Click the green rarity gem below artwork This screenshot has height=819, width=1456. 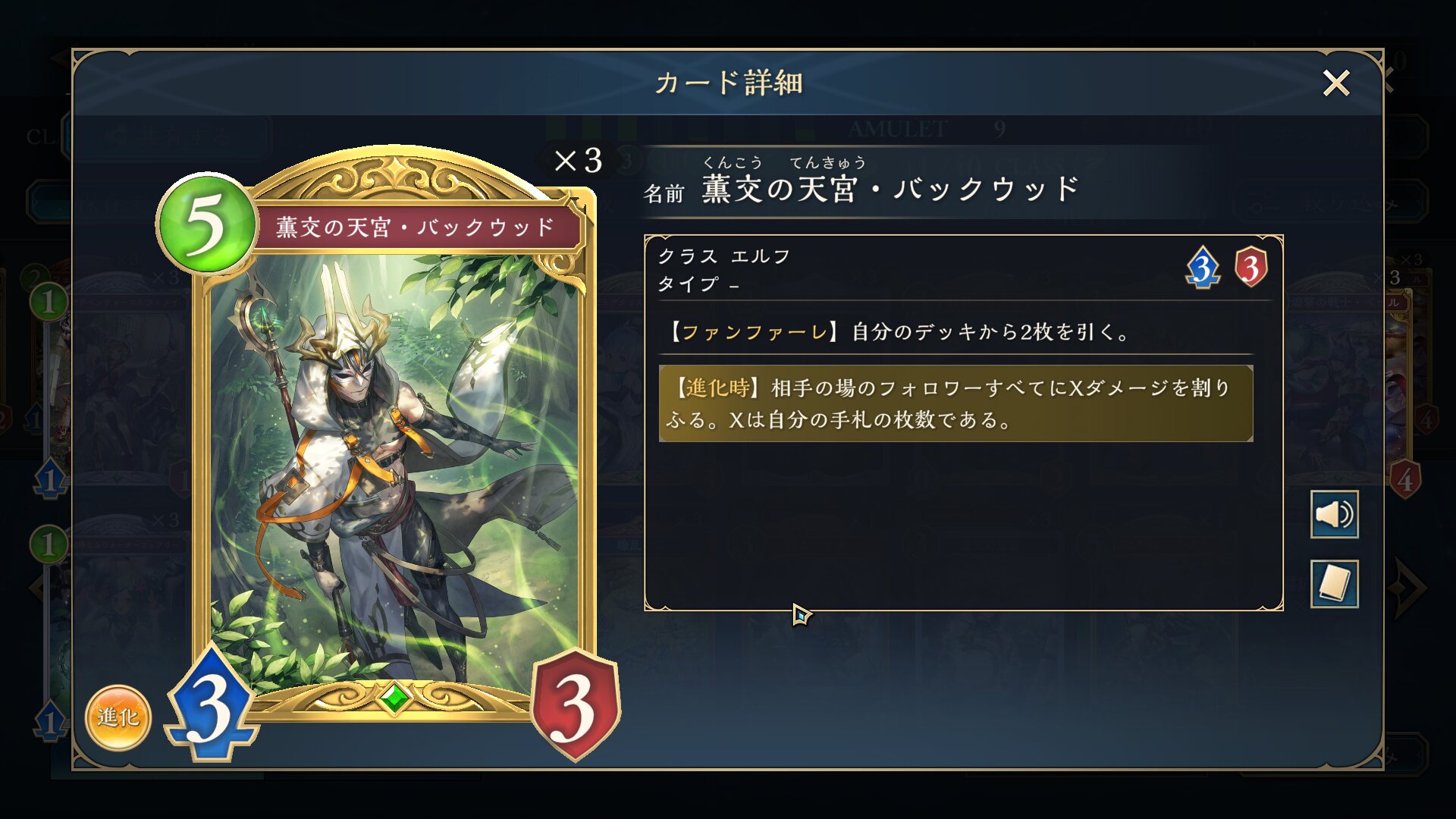394,698
